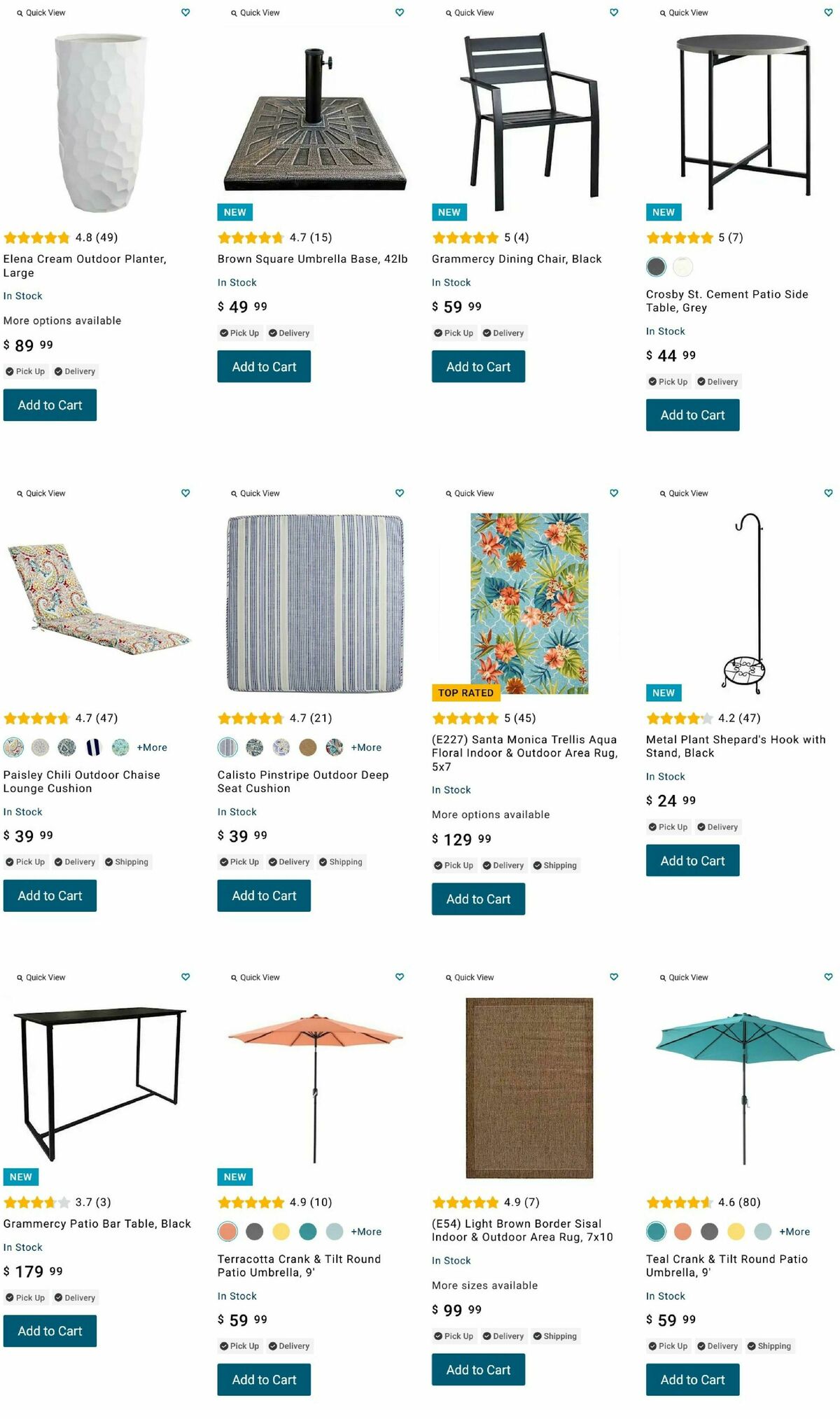Favorite the Paisley Chili Chaise Lounge Cushion
Viewport: 840px width, 1419px height.
click(185, 493)
